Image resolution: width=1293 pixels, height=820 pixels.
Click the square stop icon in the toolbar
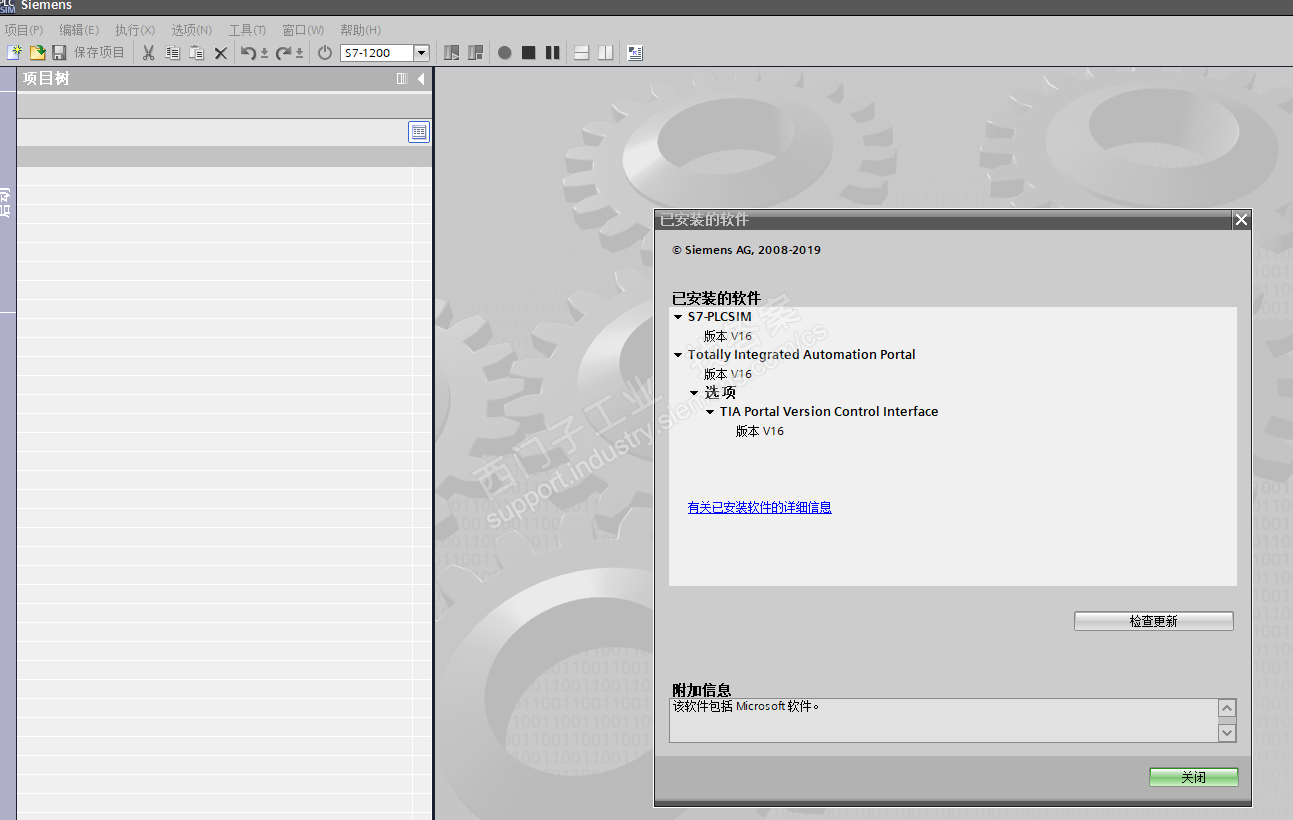click(x=529, y=53)
